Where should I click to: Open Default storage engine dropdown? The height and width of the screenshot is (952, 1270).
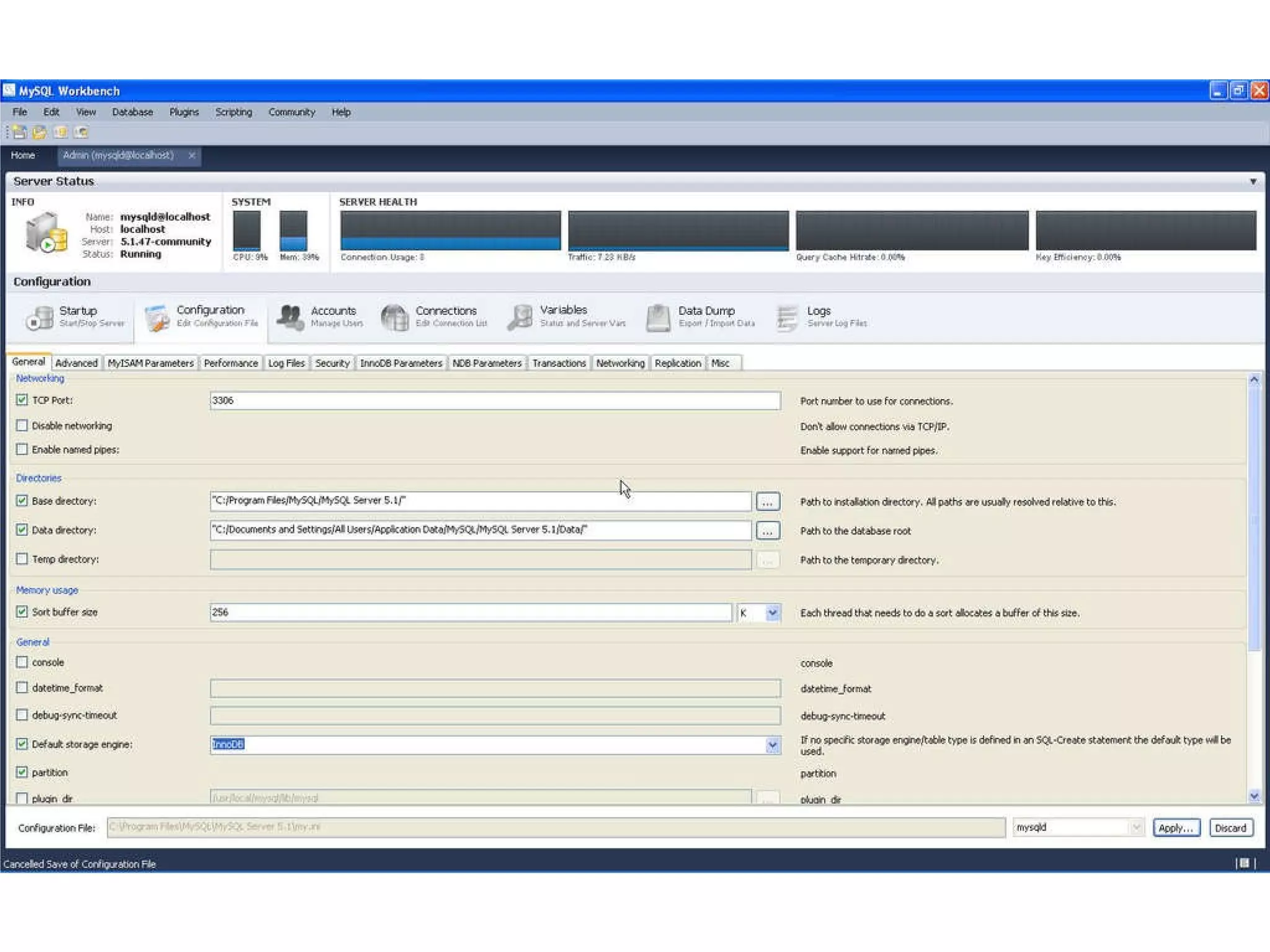point(772,745)
